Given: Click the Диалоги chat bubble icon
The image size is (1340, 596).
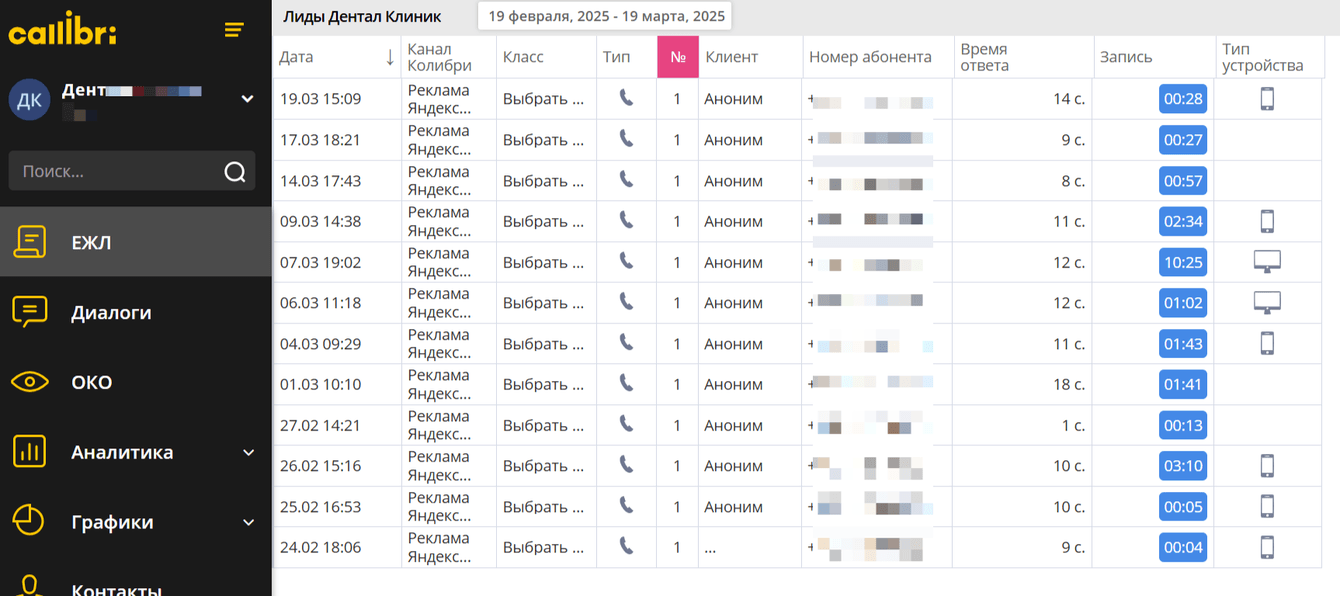Looking at the screenshot, I should coord(29,312).
